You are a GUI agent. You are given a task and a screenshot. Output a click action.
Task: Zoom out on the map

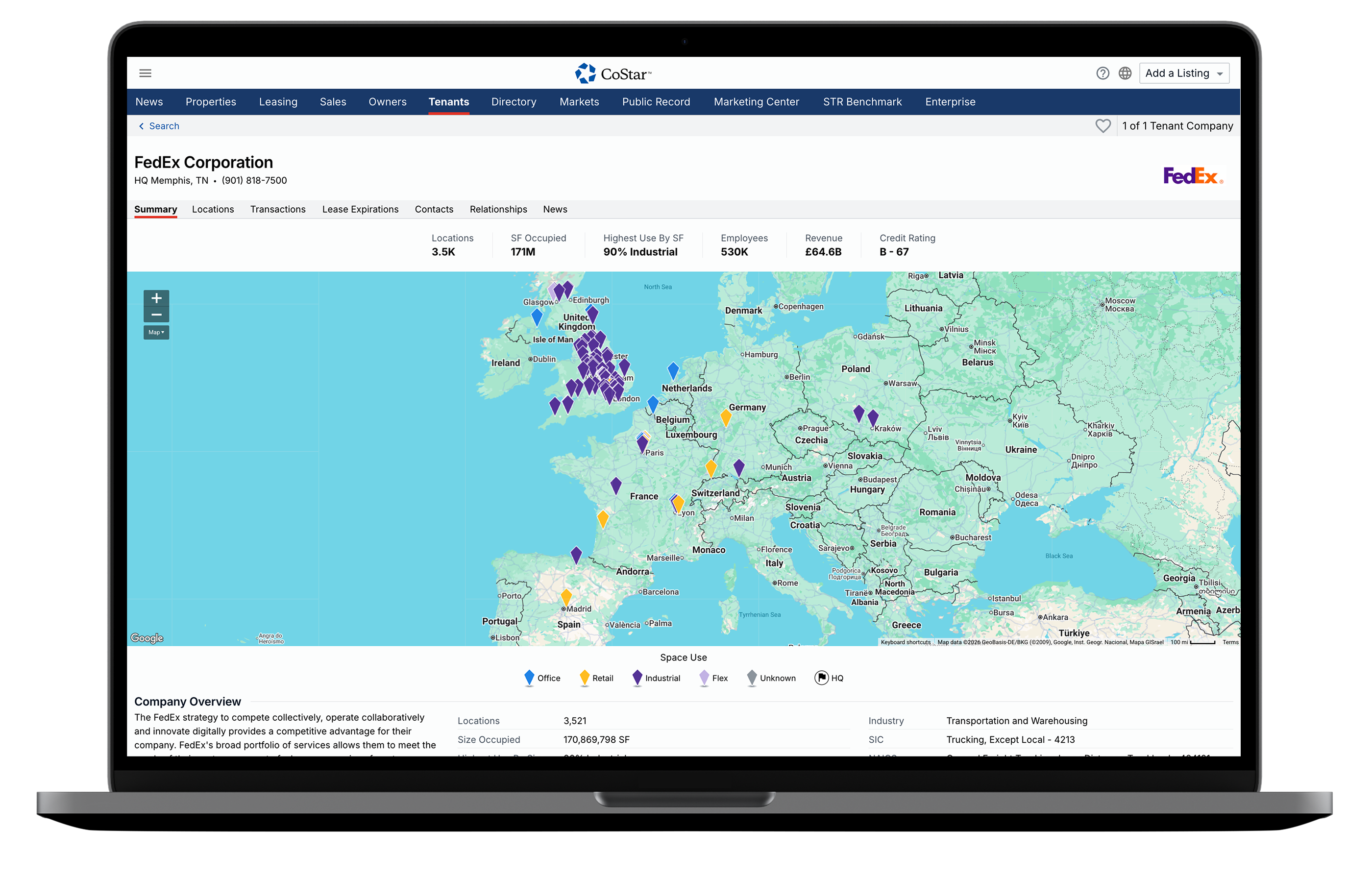click(156, 315)
